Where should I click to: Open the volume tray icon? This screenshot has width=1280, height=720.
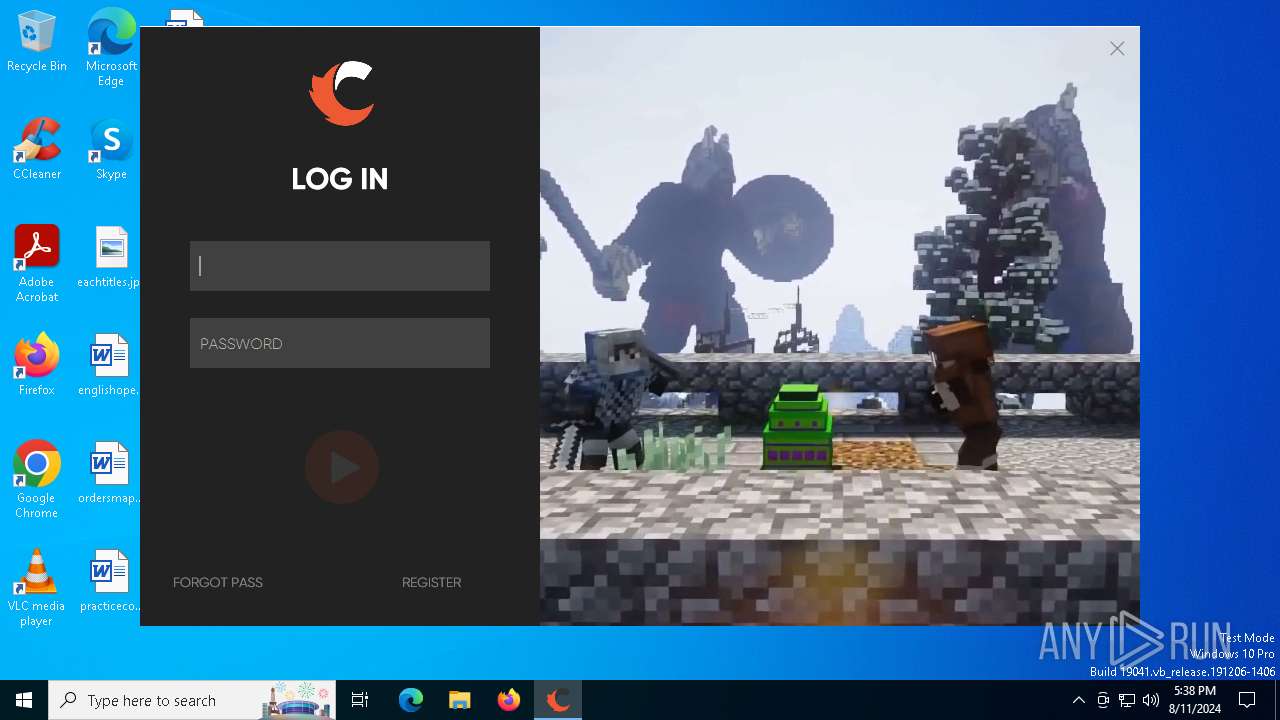coord(1151,700)
